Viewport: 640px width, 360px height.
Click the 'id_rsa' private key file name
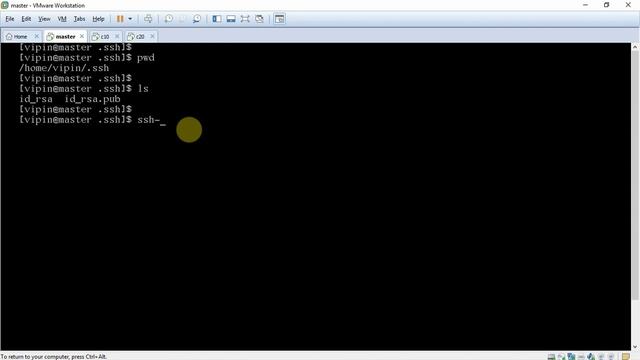(36, 99)
